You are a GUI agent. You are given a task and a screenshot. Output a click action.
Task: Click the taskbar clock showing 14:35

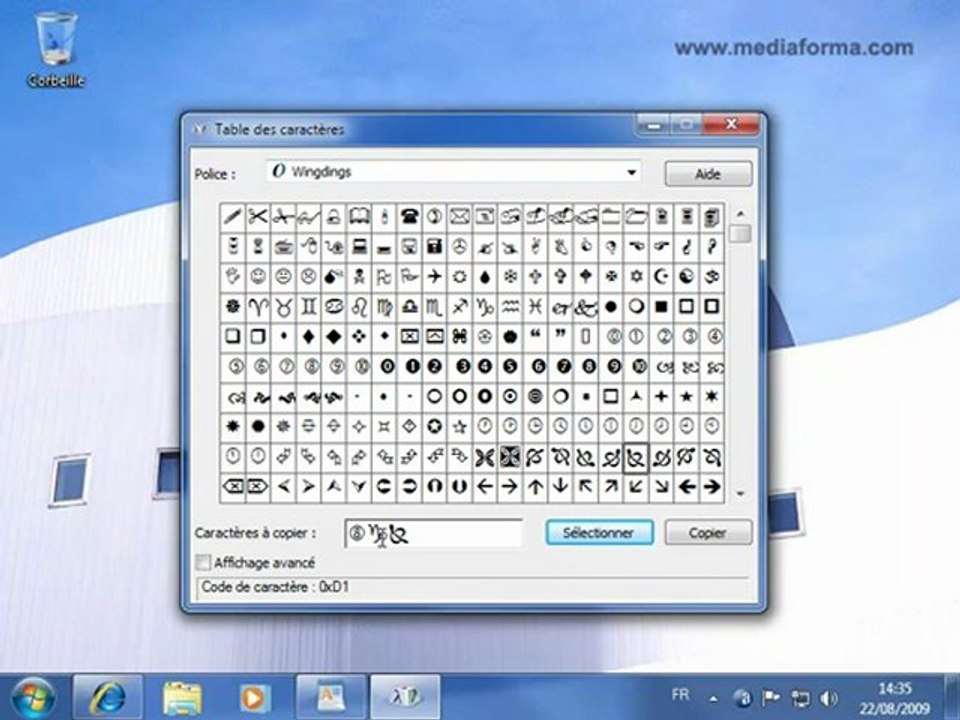coord(894,699)
